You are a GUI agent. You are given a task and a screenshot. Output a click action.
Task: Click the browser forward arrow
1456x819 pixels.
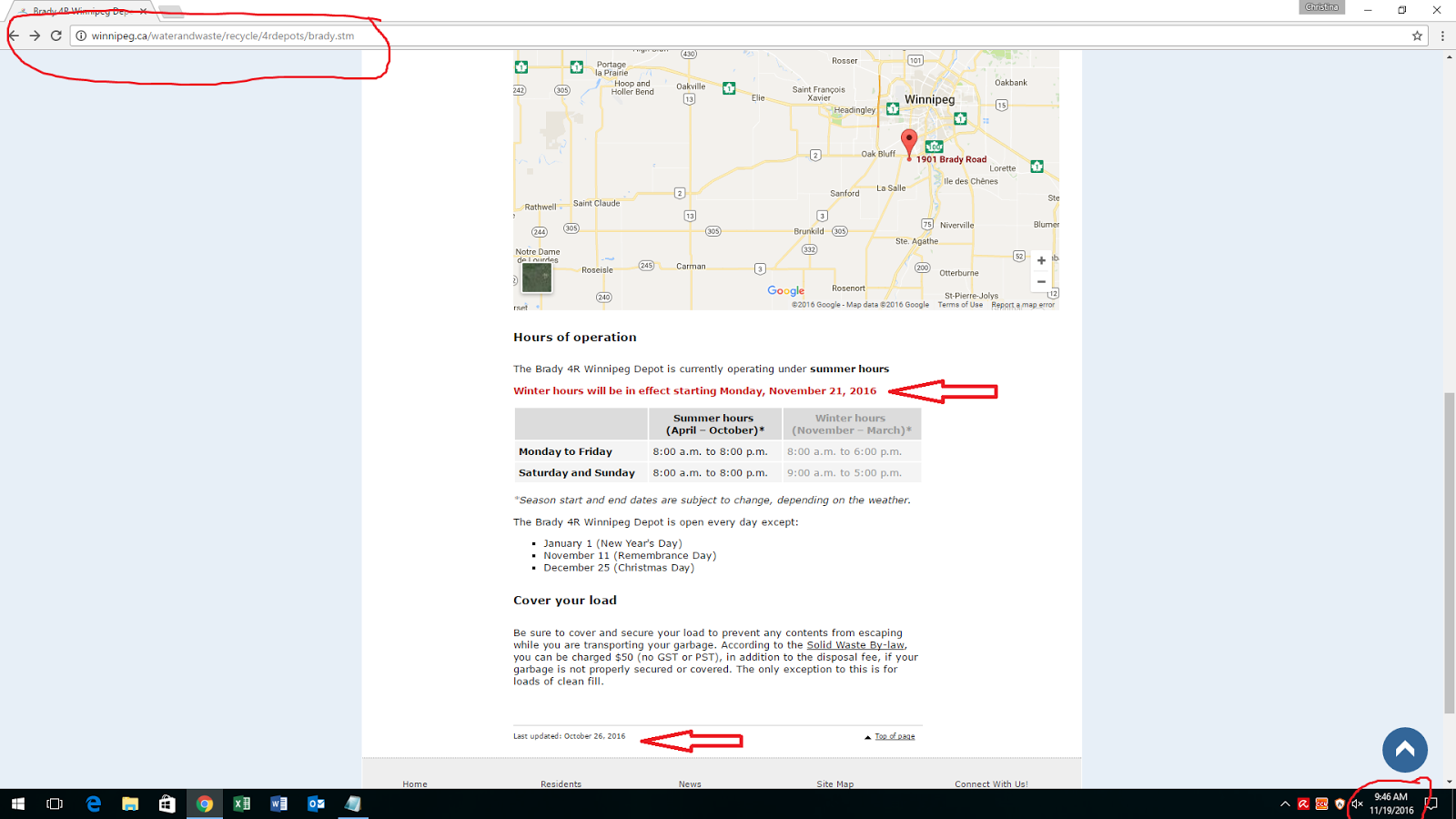coord(35,35)
